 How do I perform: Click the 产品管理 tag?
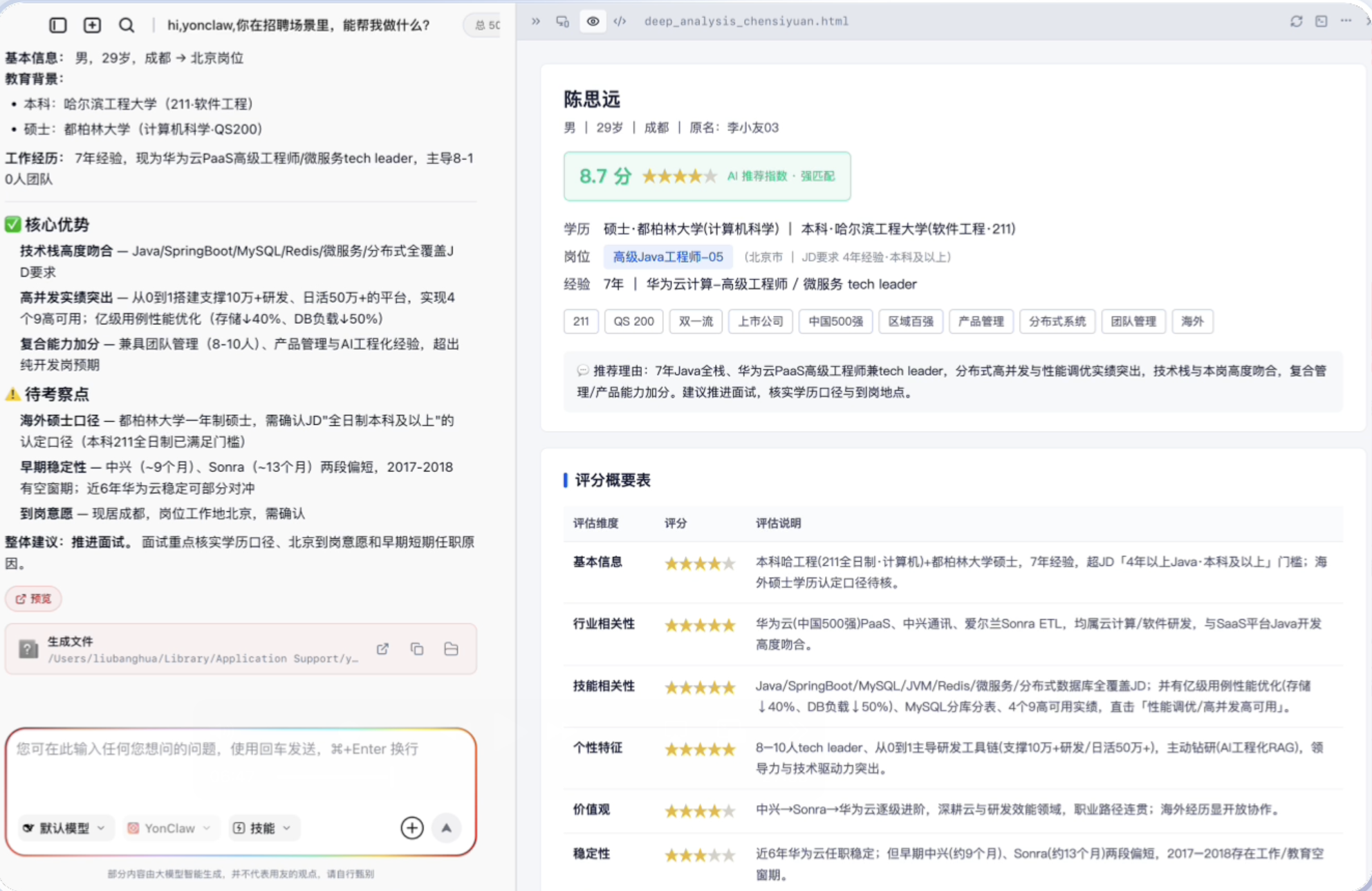coord(981,322)
